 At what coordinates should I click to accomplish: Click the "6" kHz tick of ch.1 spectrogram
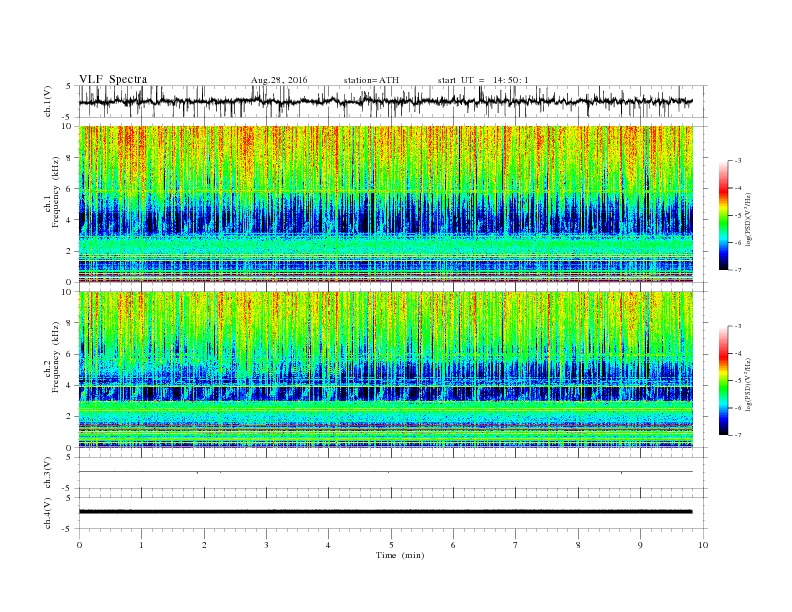click(x=70, y=189)
